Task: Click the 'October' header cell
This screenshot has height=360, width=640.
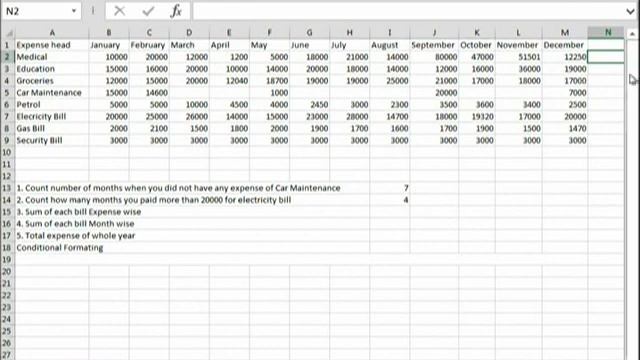Action: click(x=477, y=45)
